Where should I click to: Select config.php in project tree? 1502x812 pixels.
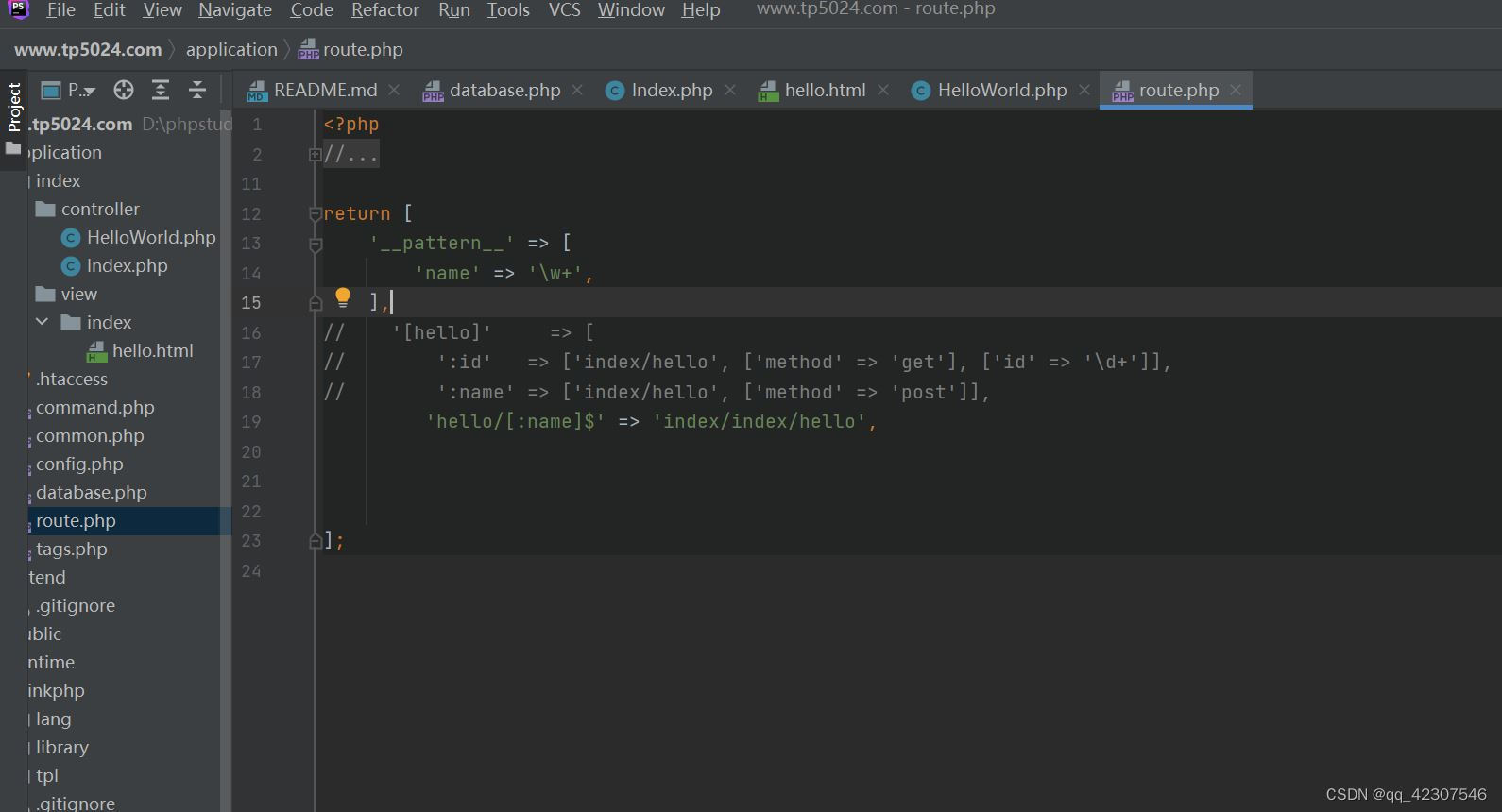(x=79, y=464)
